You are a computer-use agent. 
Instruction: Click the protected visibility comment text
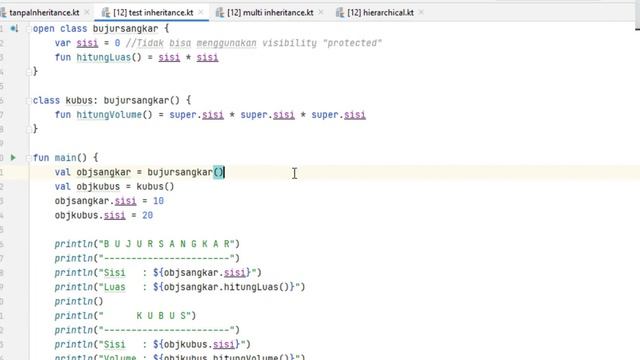click(x=253, y=43)
